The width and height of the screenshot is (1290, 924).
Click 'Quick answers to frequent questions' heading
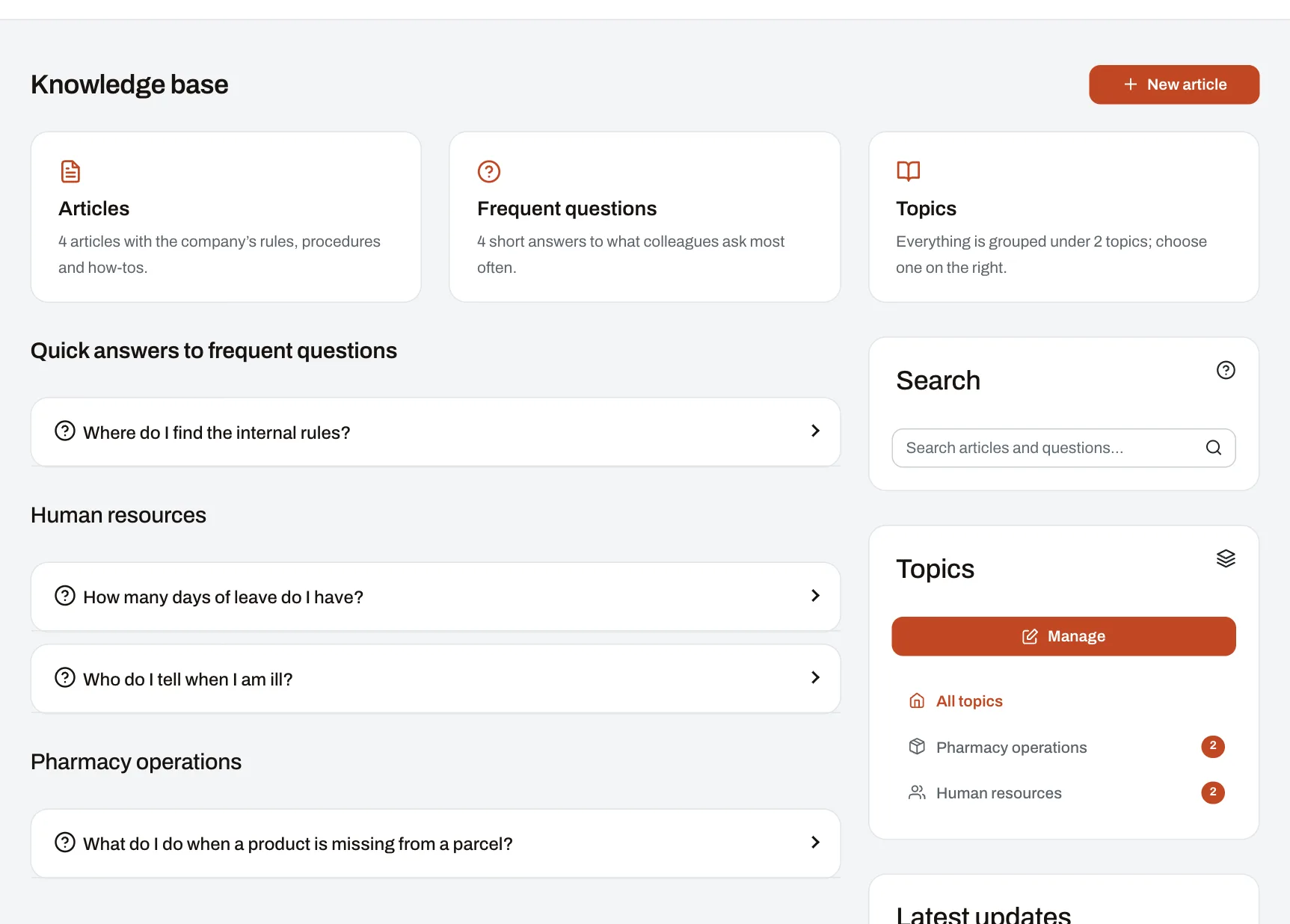click(x=214, y=351)
